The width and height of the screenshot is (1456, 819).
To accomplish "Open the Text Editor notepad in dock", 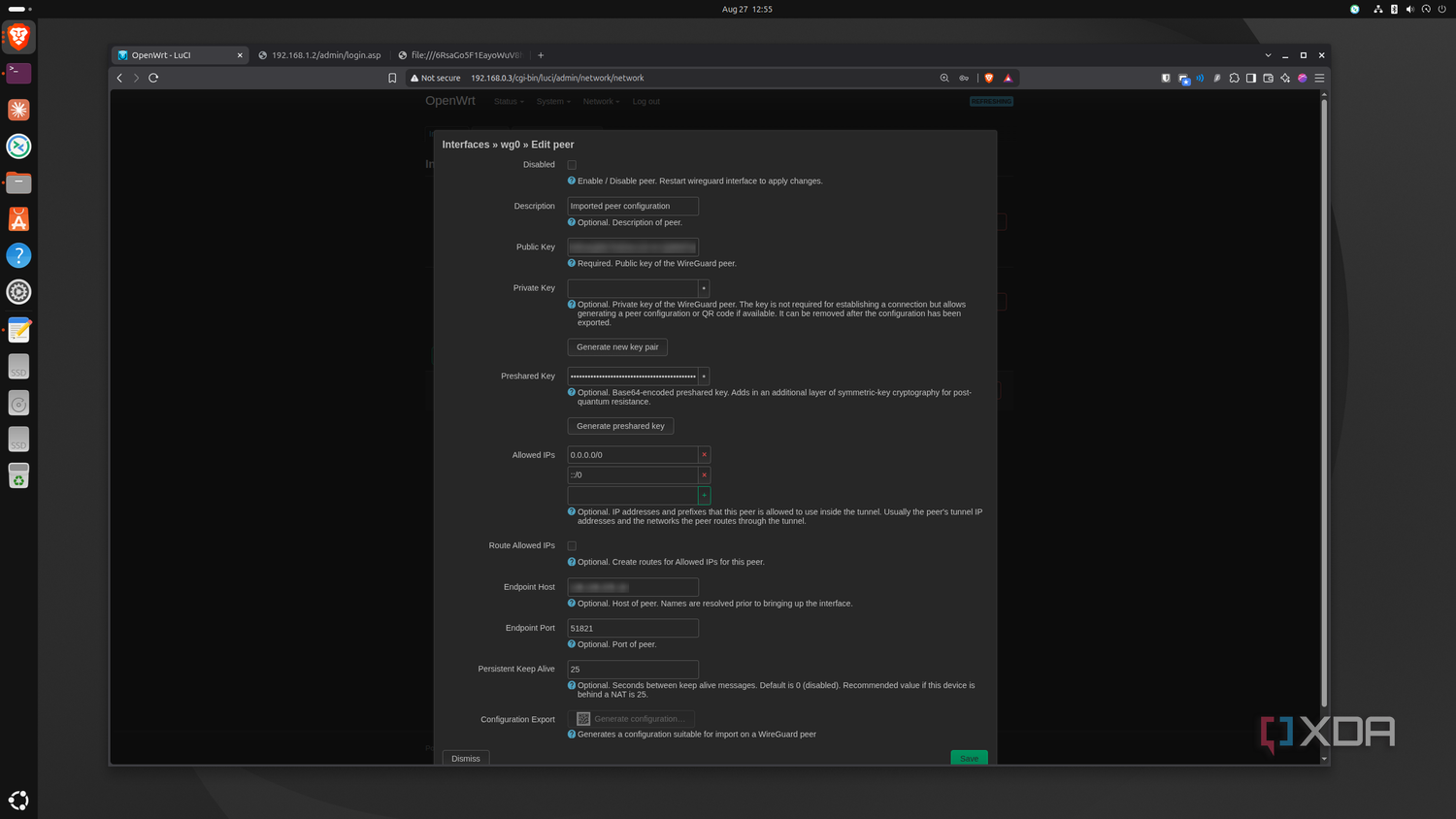I will [18, 330].
